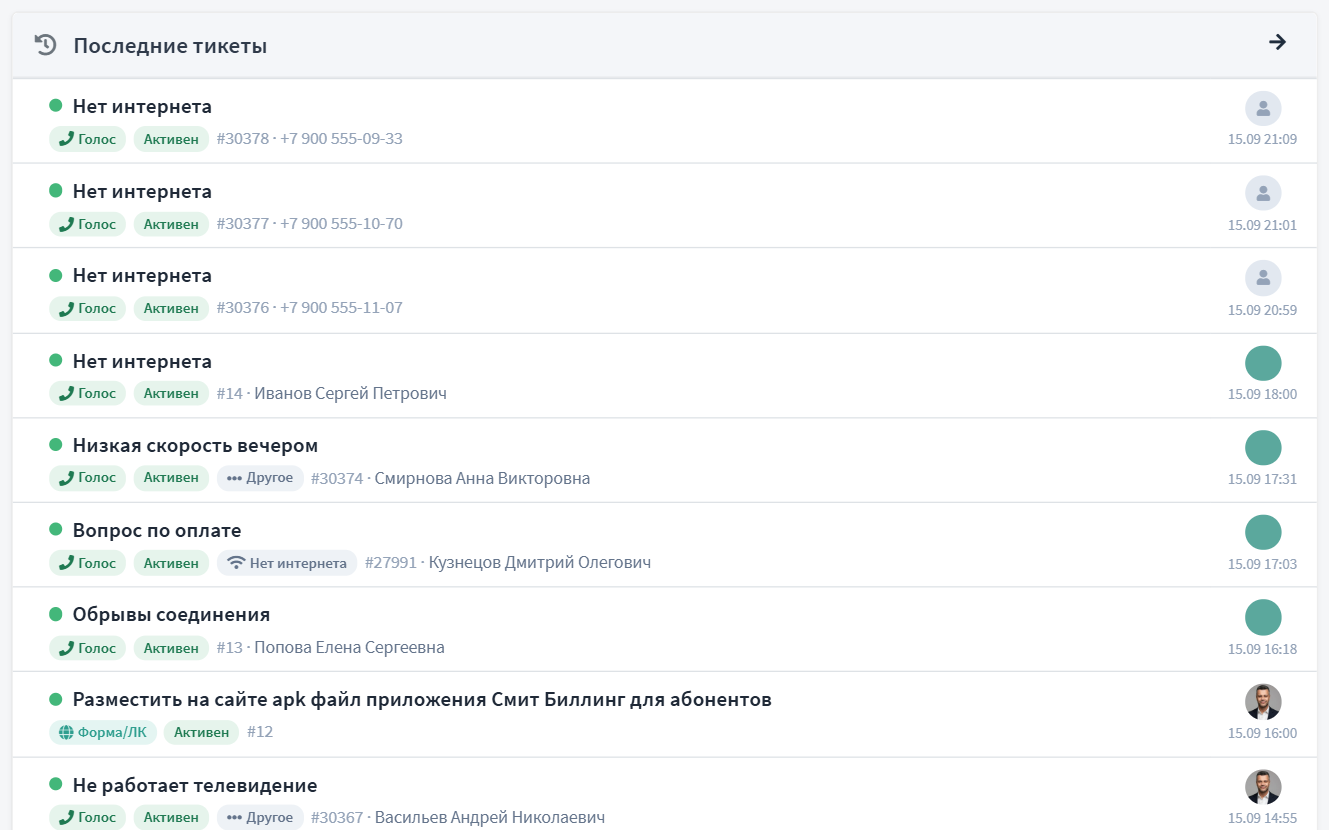Click green status dot on Обрывы соединения ticket
The width and height of the screenshot is (1329, 830).
[56, 614]
